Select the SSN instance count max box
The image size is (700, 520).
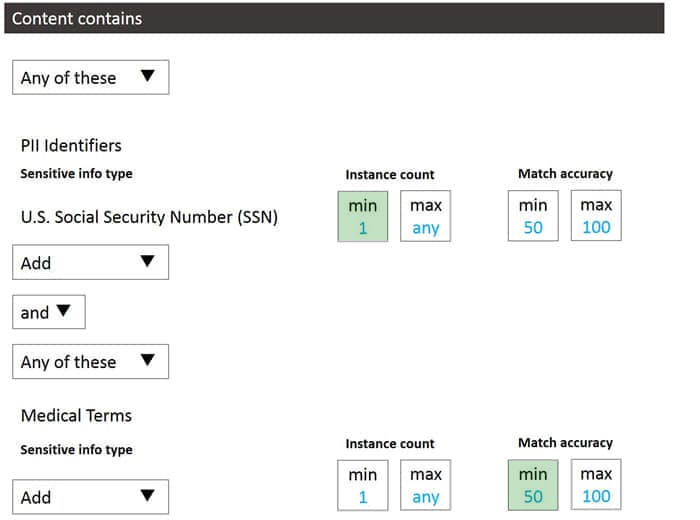[x=426, y=216]
